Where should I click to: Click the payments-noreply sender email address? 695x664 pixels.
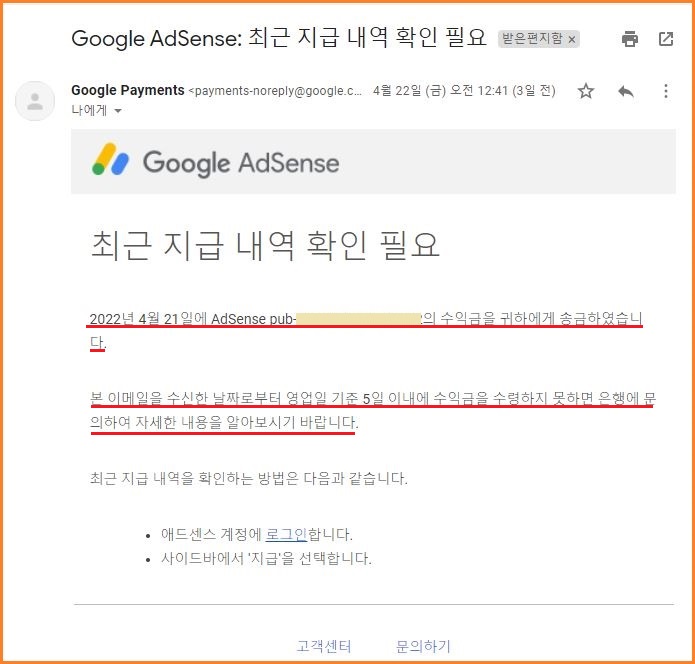coord(275,91)
